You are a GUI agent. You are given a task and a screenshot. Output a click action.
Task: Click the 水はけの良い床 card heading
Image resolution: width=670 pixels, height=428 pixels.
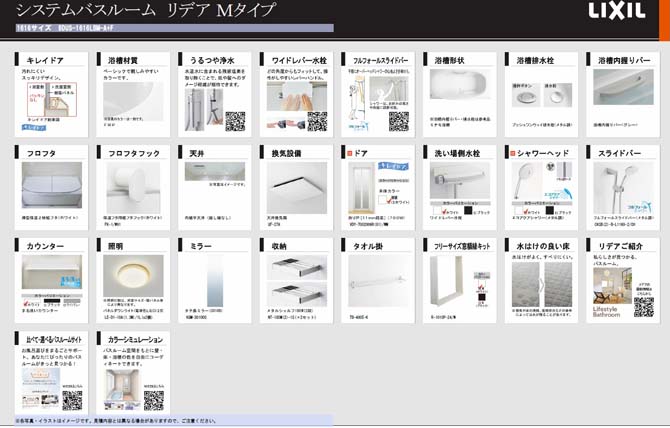(x=543, y=246)
